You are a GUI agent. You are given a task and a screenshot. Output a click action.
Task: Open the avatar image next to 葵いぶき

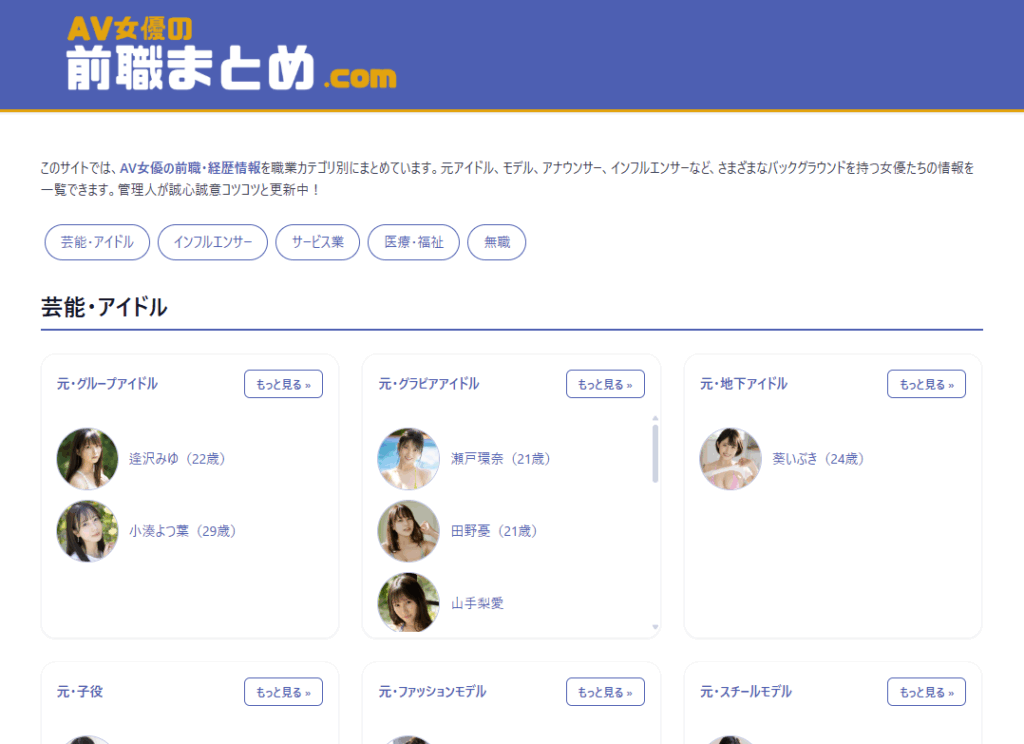730,459
